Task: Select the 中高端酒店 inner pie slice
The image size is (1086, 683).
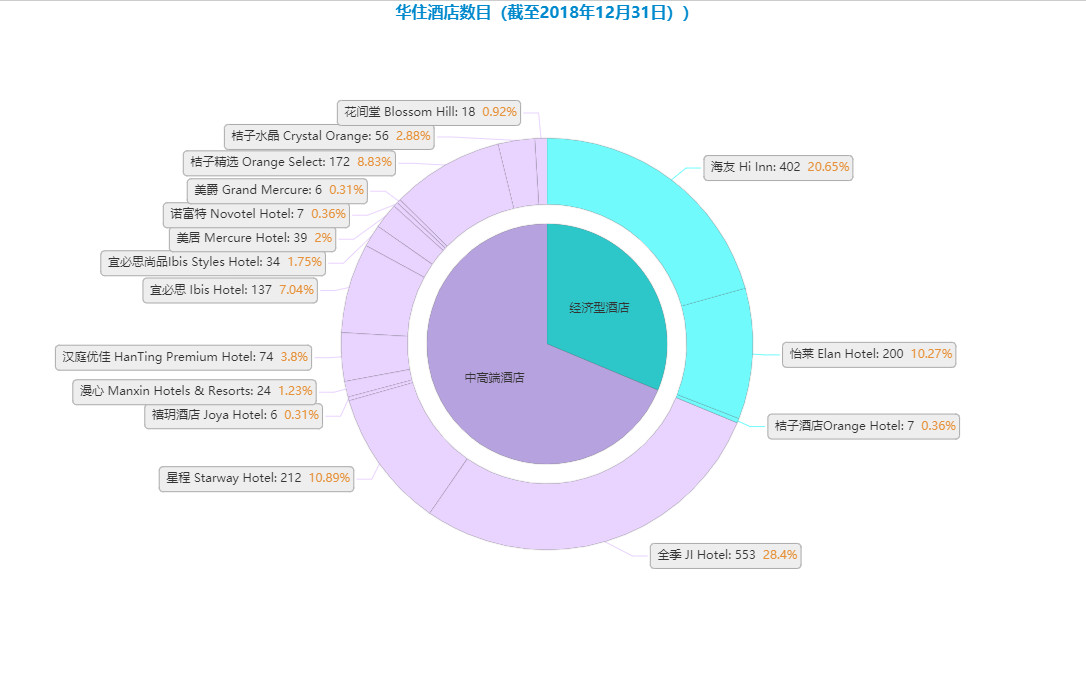Action: coord(495,378)
